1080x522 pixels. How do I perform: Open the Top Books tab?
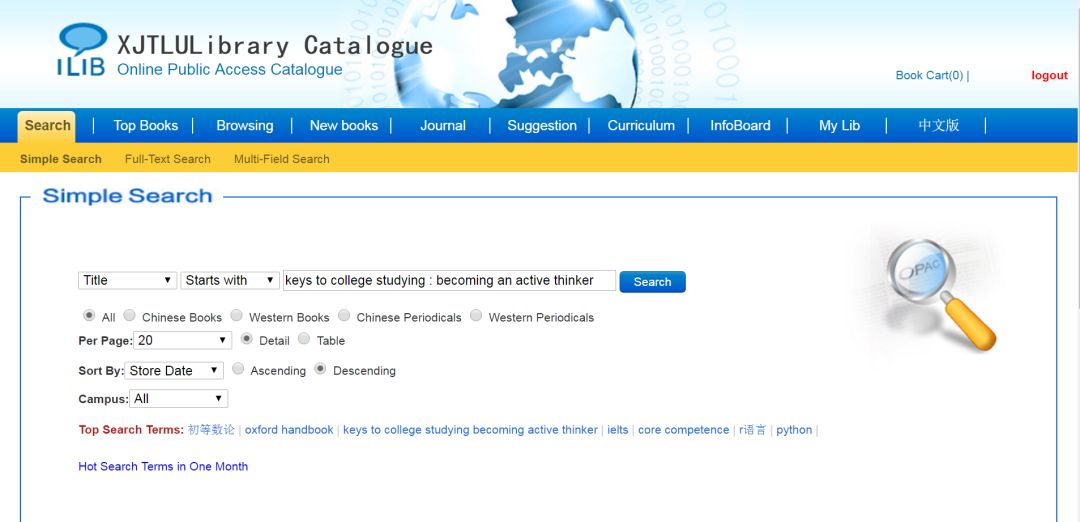point(145,126)
